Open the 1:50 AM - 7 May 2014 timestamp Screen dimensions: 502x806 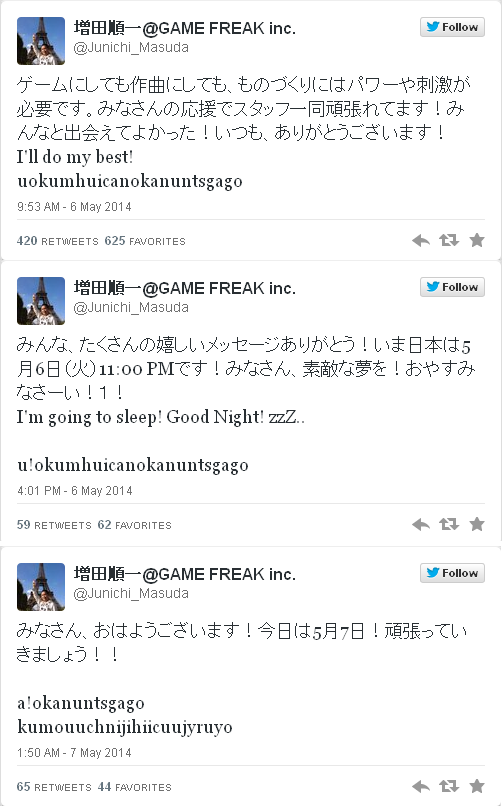pos(74,753)
